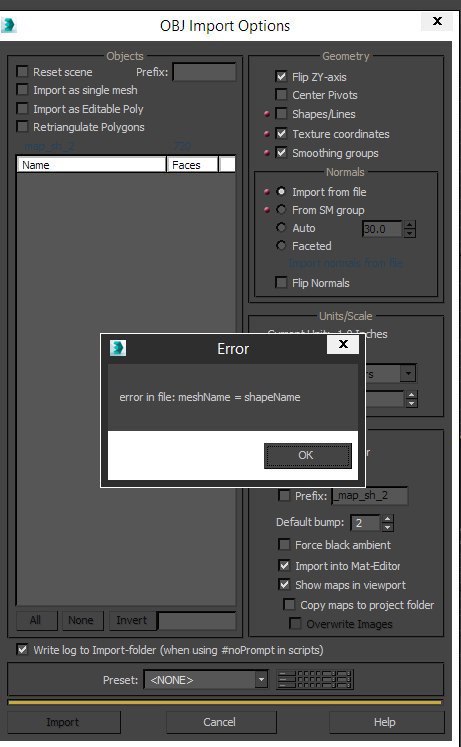Close the OBJ Import Options window

[437, 21]
